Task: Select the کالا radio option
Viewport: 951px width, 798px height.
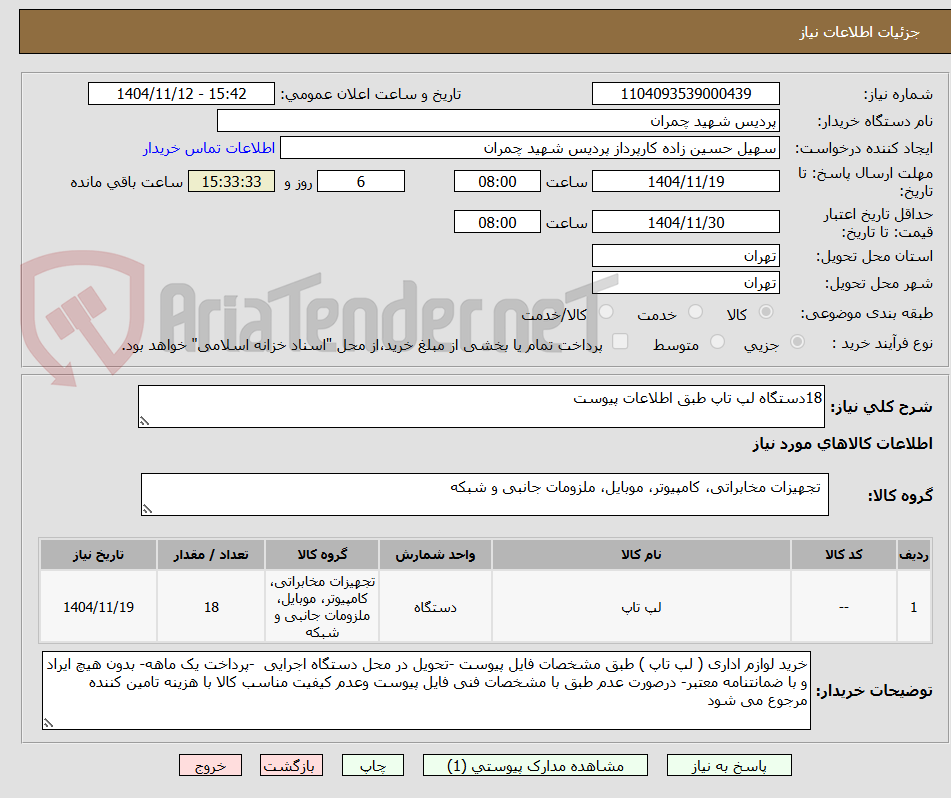Action: (766, 312)
